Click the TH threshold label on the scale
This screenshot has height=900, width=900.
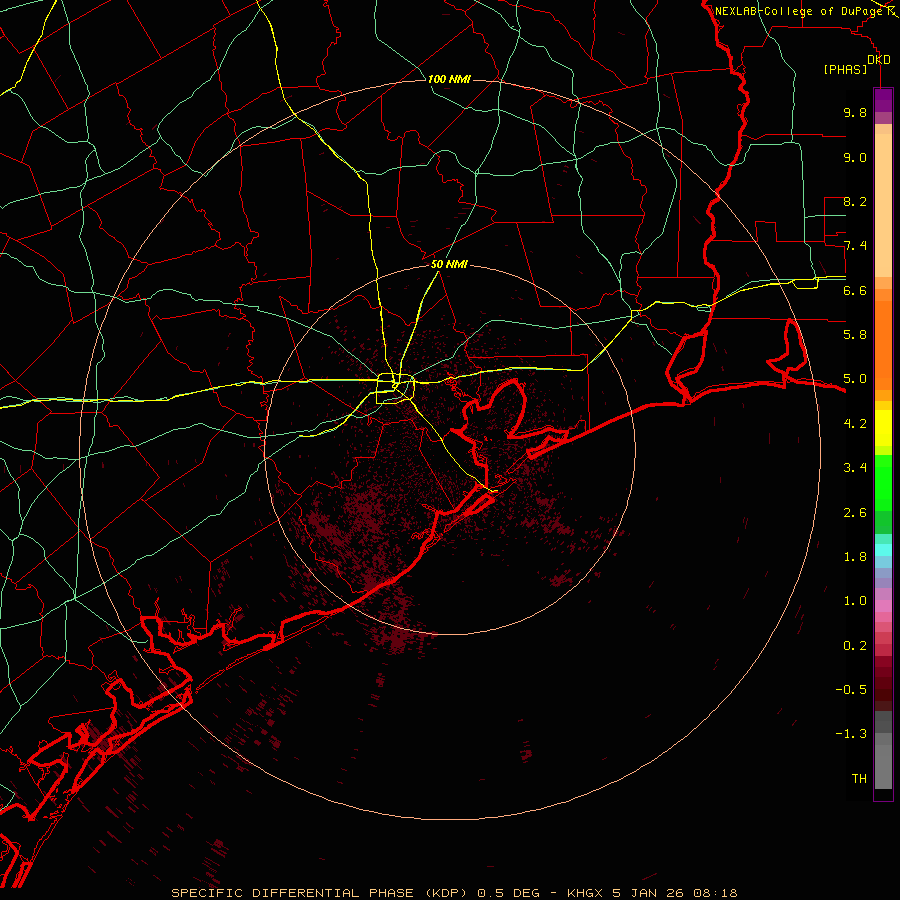(859, 779)
